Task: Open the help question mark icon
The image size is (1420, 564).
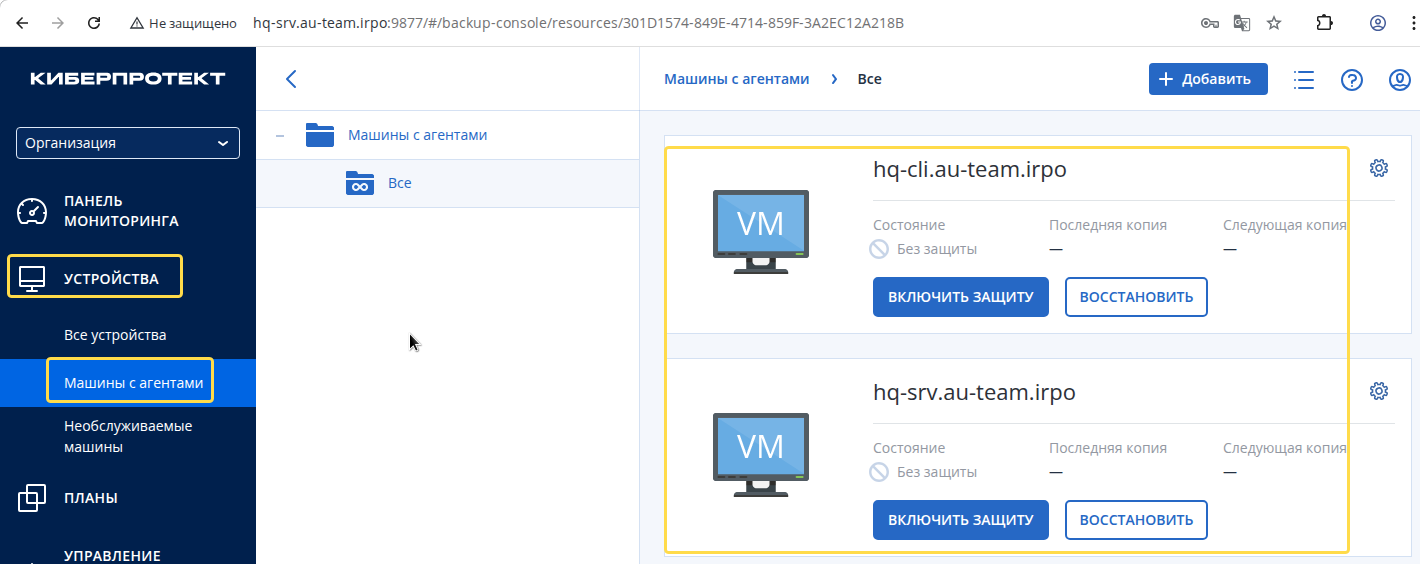Action: (x=1352, y=80)
